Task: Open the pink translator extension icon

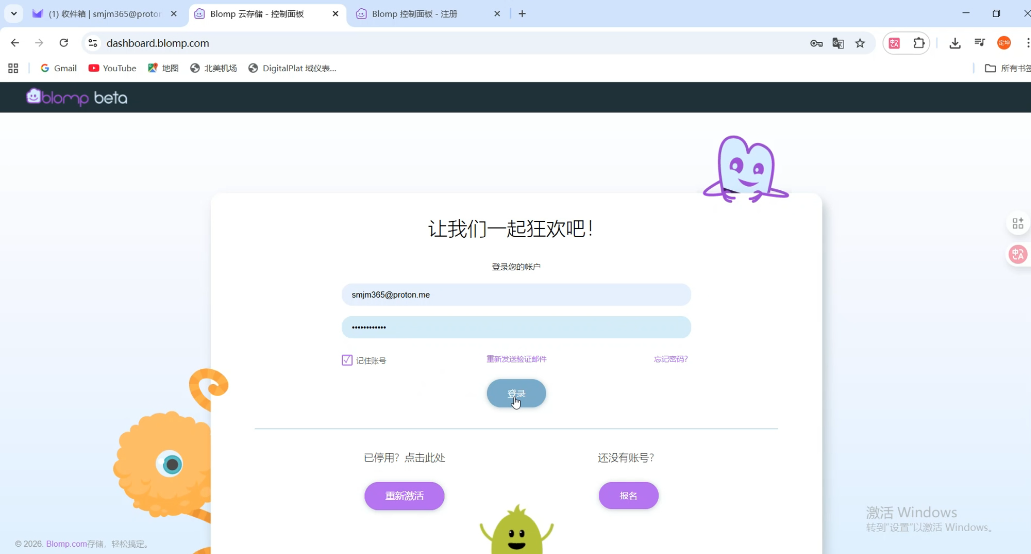Action: coord(894,43)
